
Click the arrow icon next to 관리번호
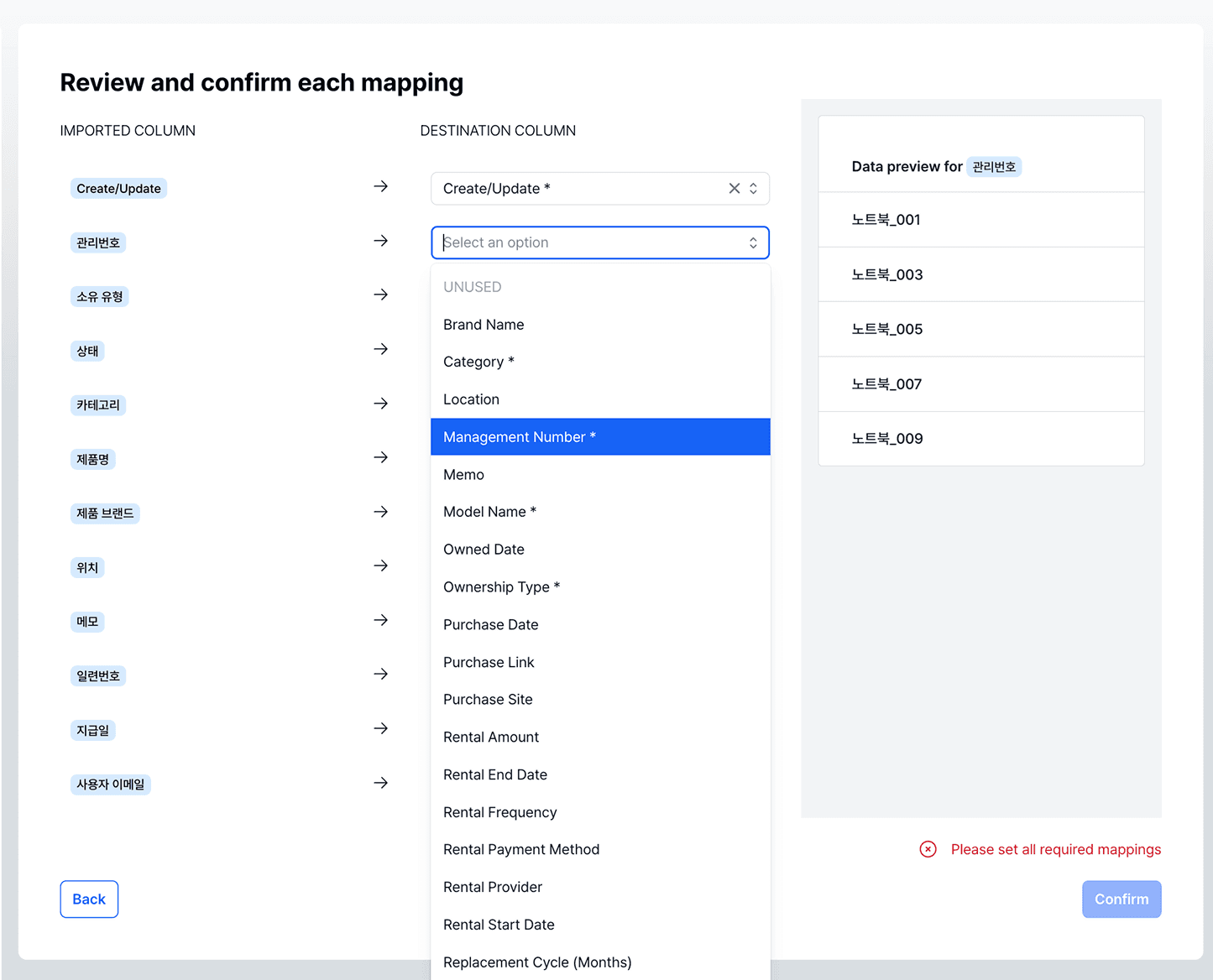[x=380, y=241]
